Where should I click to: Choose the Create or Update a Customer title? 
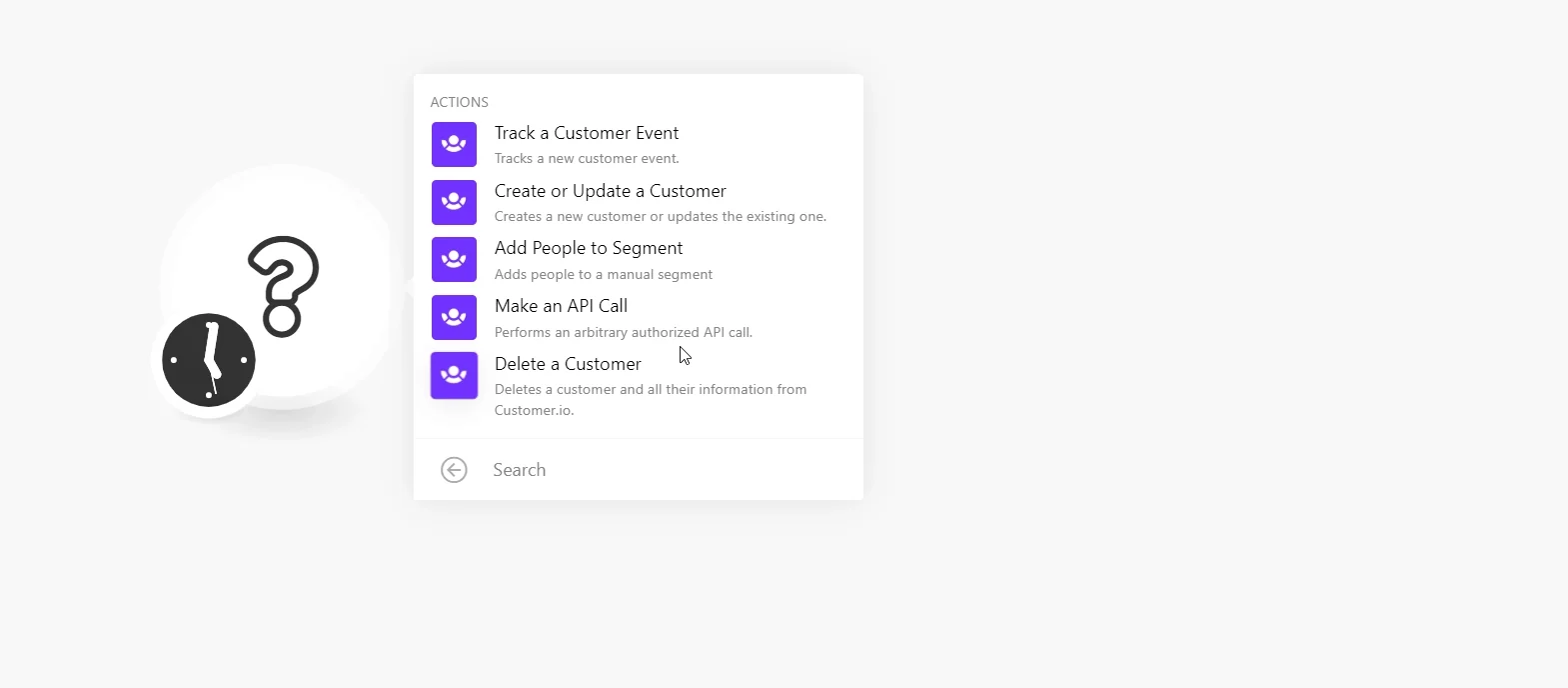click(x=611, y=191)
